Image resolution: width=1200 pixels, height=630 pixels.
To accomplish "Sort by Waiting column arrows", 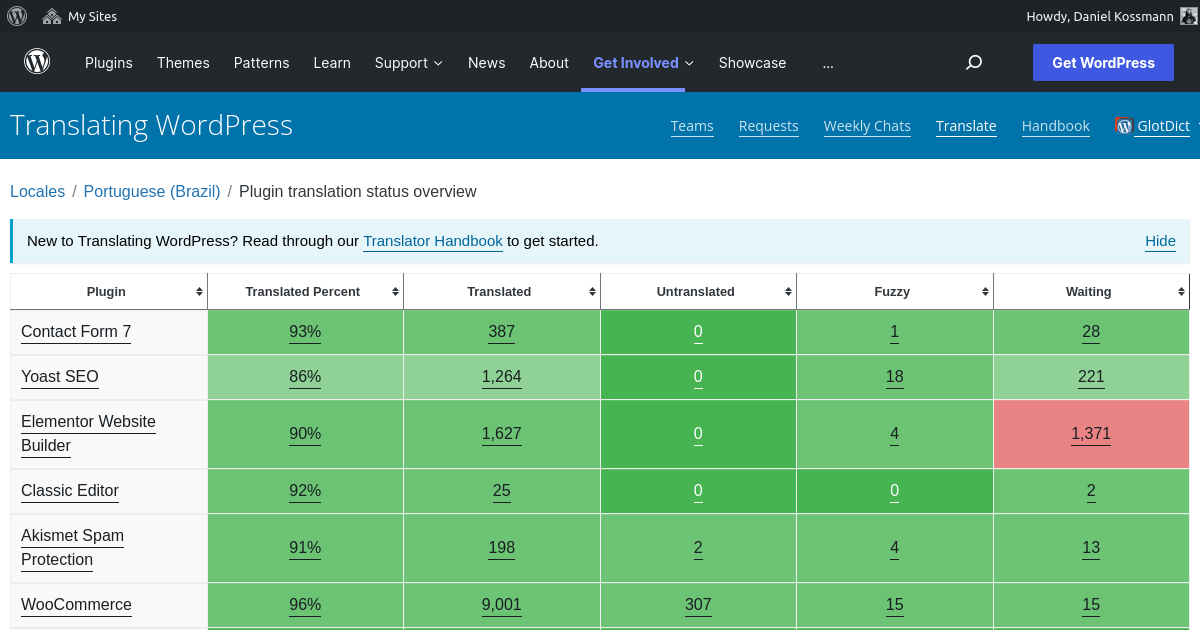I will 1182,292.
